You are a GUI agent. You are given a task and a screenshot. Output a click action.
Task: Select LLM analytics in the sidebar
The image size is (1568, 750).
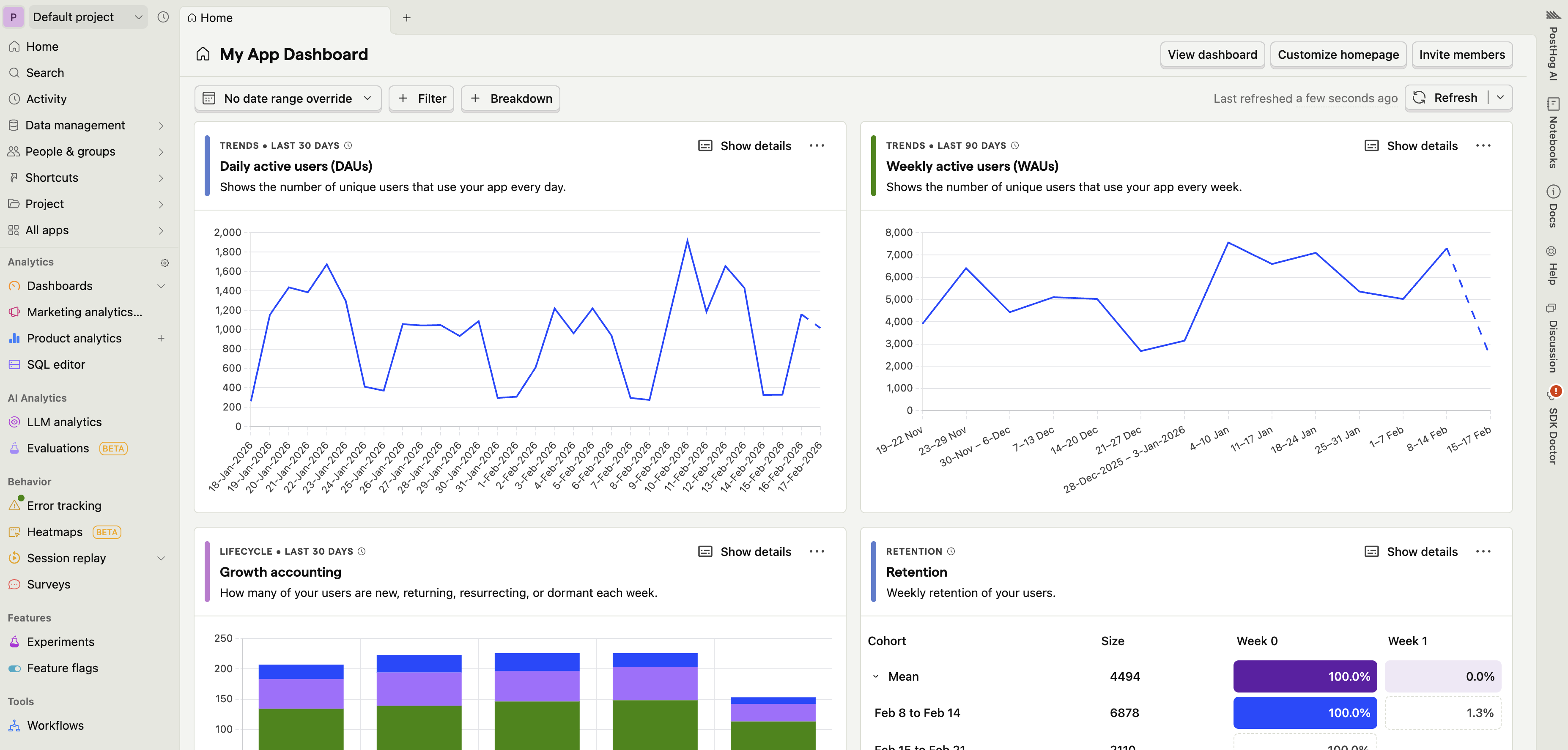click(64, 421)
